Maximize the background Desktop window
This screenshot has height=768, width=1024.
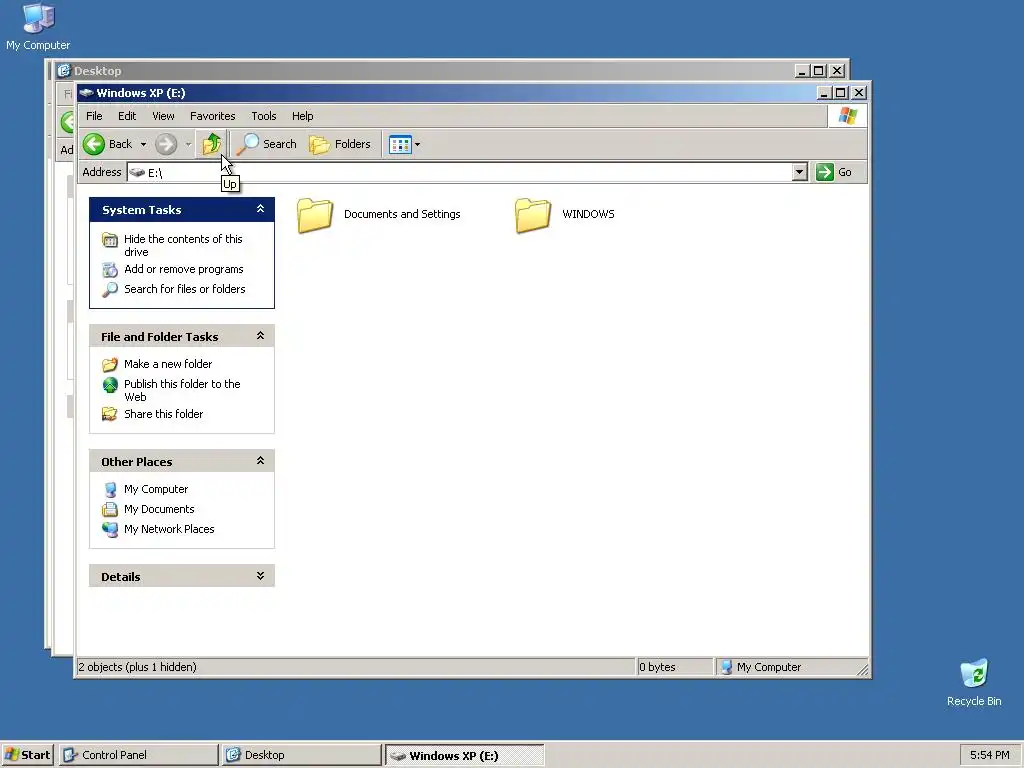coord(819,71)
